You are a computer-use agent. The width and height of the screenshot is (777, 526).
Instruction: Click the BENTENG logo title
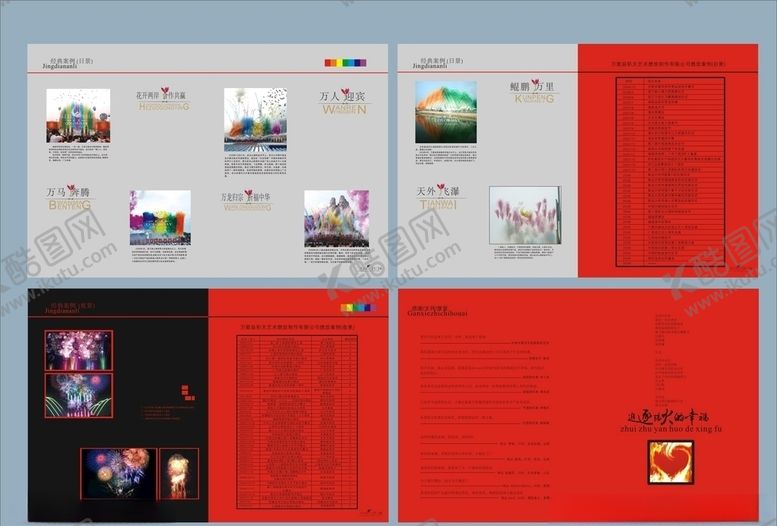tap(69, 198)
